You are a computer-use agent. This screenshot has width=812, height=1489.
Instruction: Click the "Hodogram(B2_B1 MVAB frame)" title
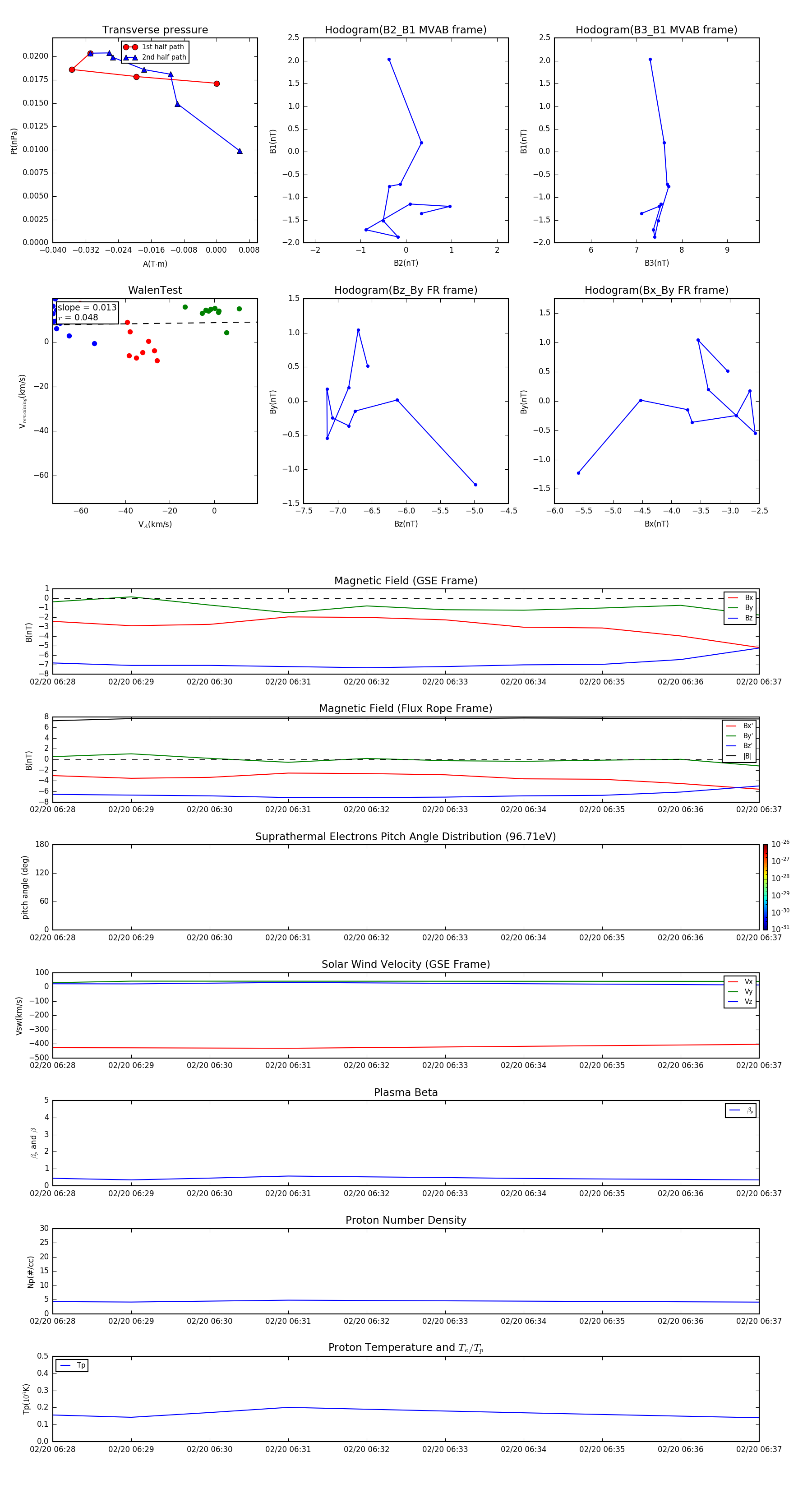(406, 30)
